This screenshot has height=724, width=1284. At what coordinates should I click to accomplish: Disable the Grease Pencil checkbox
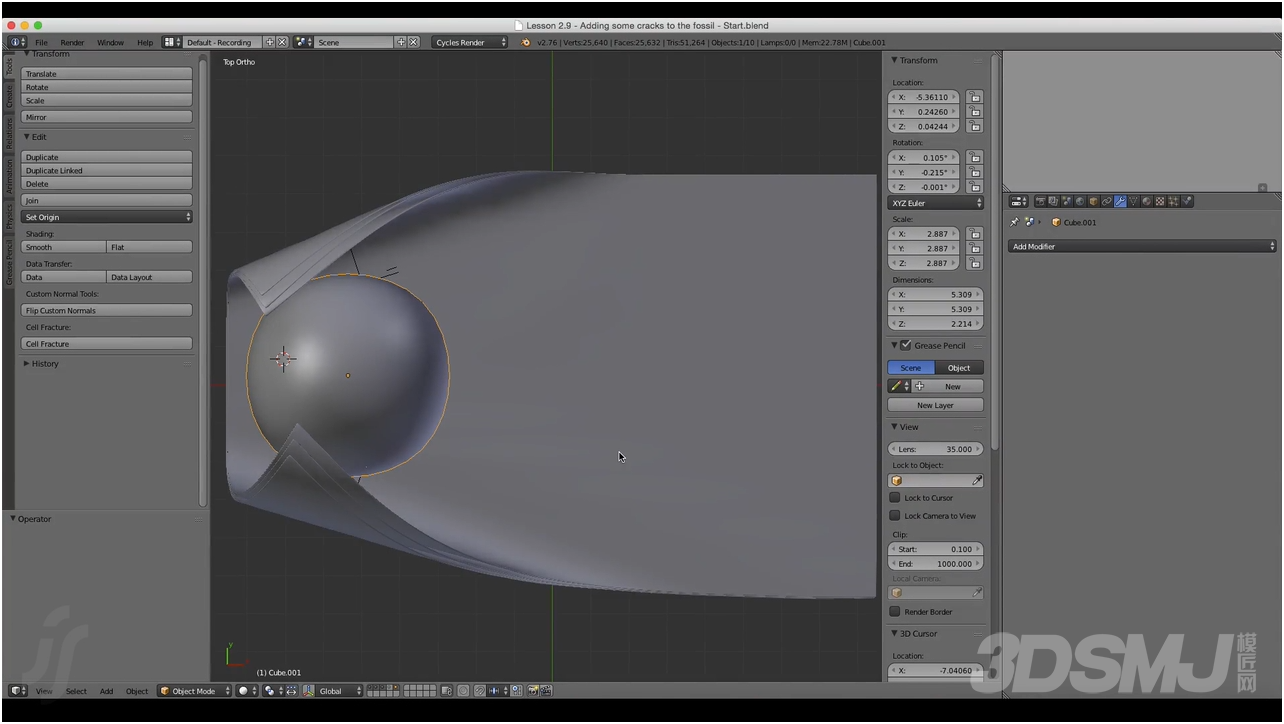pyautogui.click(x=906, y=345)
